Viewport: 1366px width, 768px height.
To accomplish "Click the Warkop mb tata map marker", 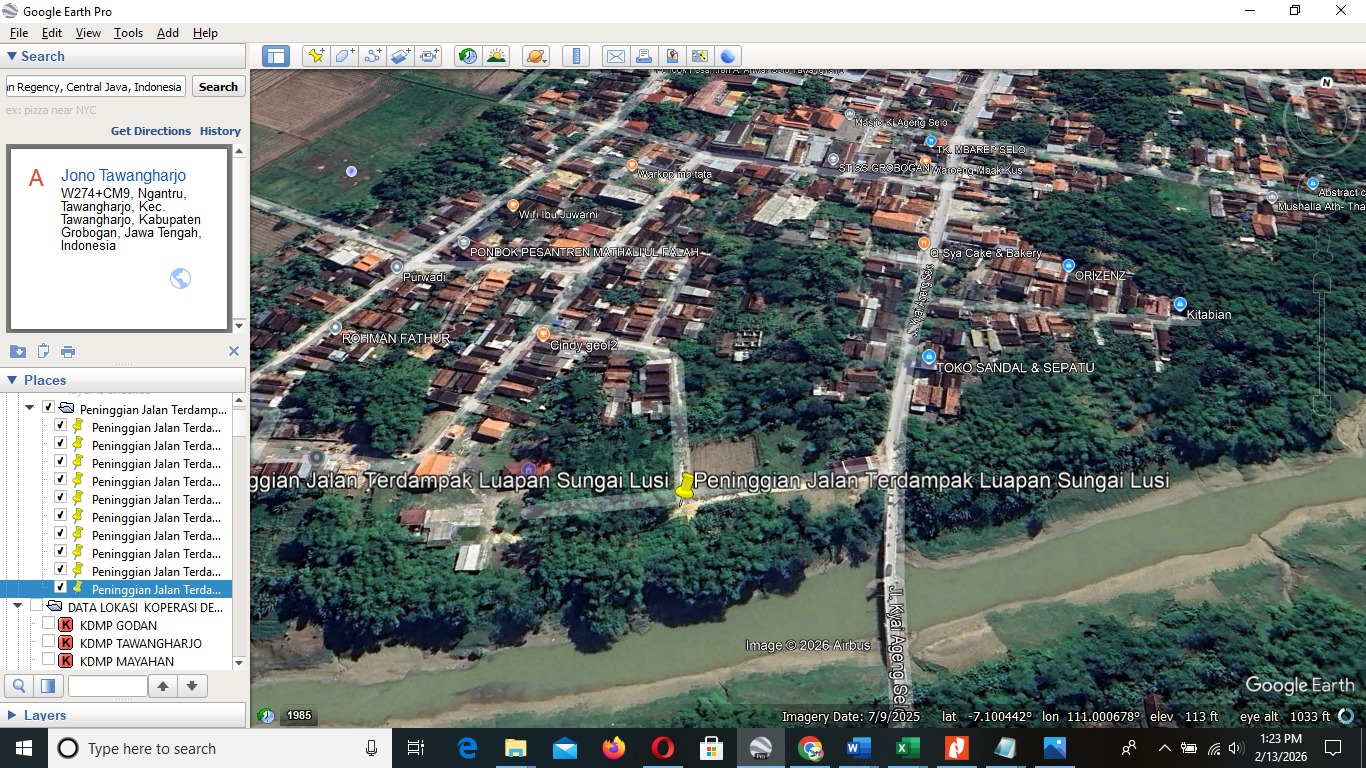I will pyautogui.click(x=632, y=165).
